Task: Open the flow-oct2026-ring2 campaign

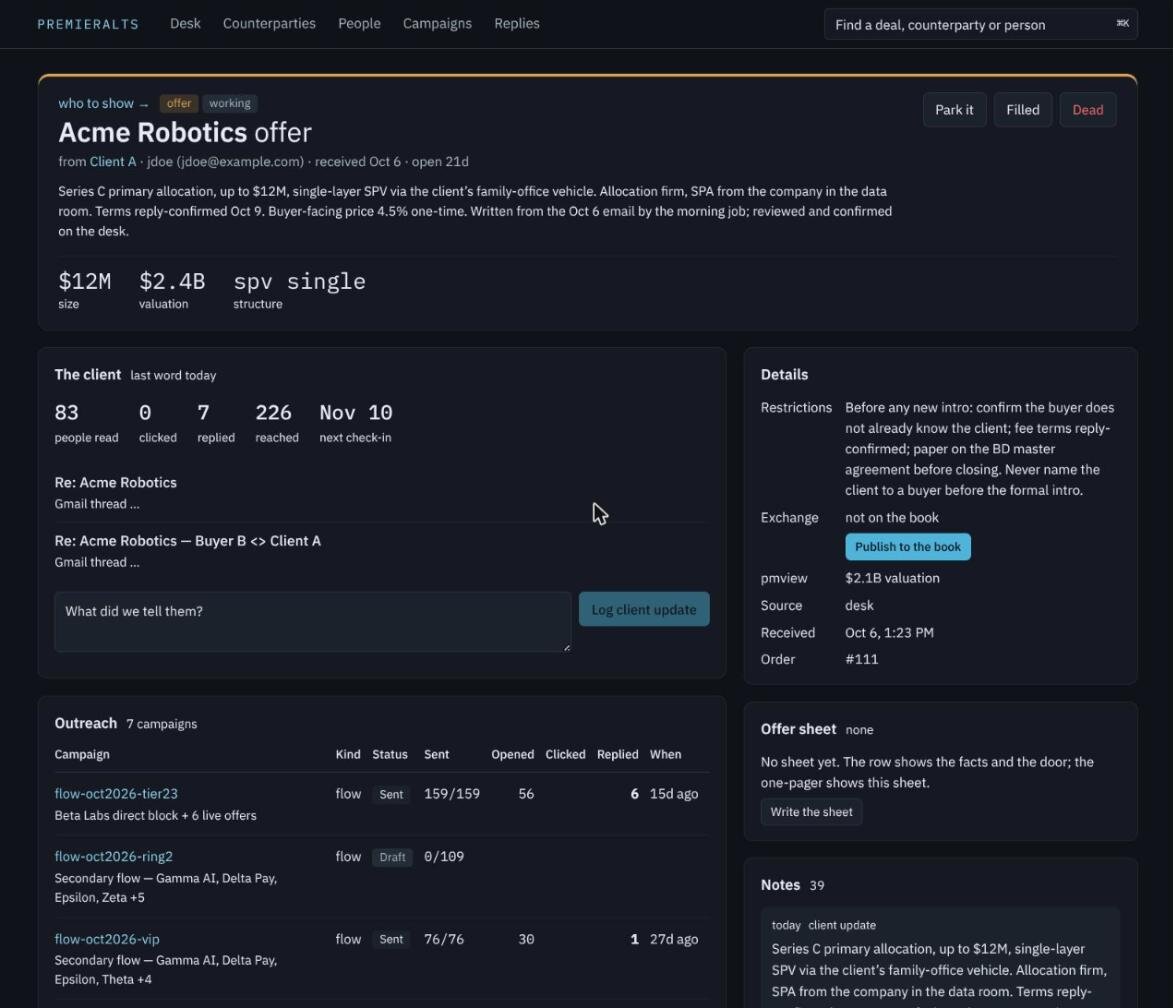Action: [x=114, y=857]
